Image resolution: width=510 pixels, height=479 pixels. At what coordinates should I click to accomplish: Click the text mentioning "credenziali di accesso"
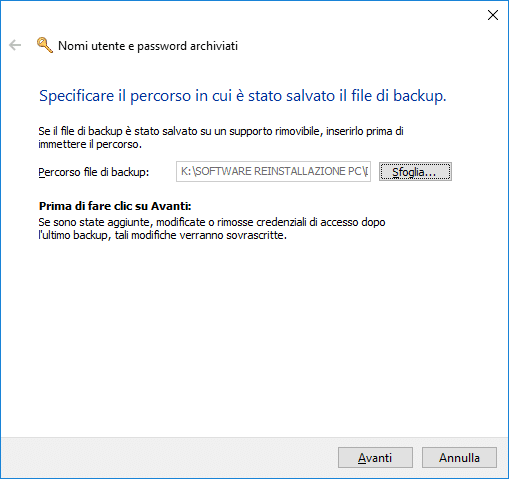[x=212, y=222]
